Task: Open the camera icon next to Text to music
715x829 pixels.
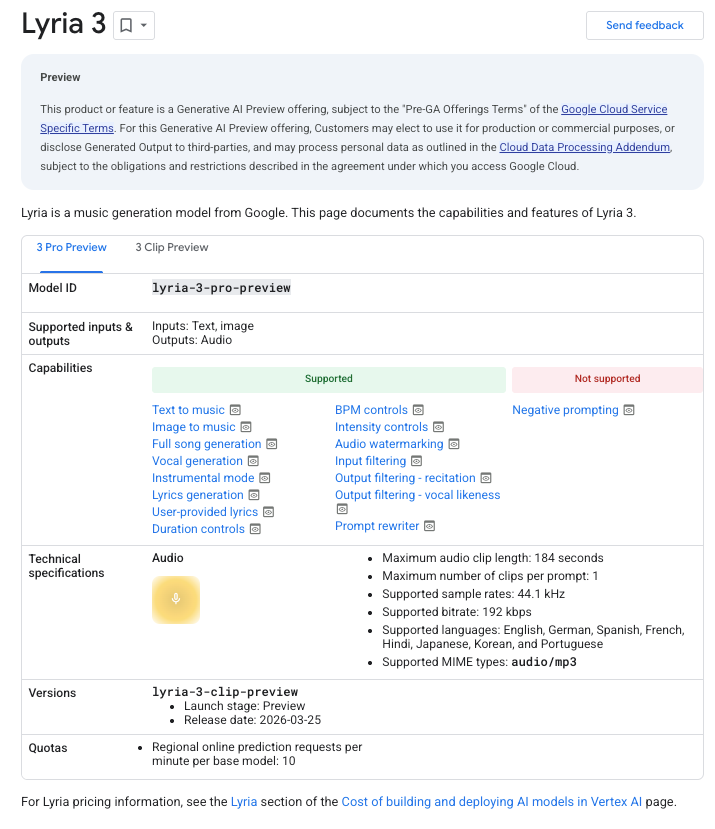Action: pyautogui.click(x=235, y=409)
